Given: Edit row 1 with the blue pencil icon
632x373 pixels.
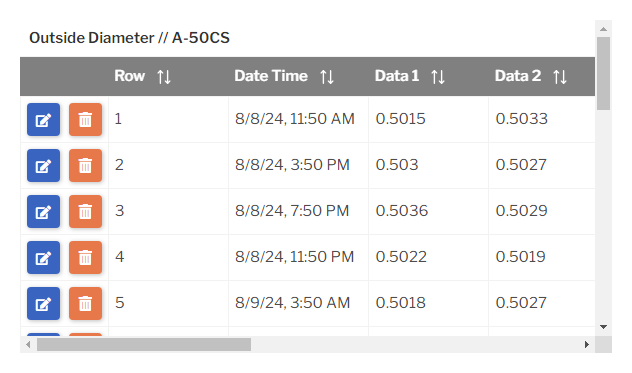Looking at the screenshot, I should point(44,119).
